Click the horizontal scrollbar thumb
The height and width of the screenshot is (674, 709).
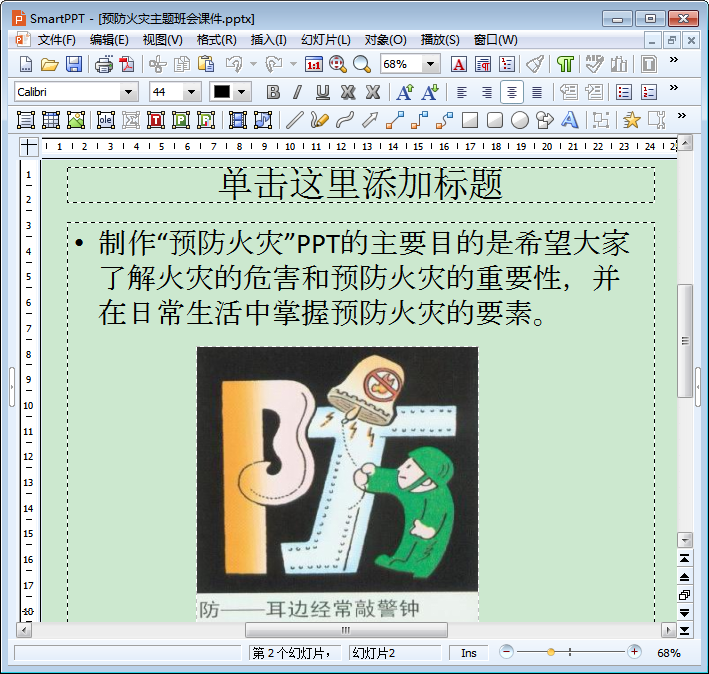[x=346, y=630]
